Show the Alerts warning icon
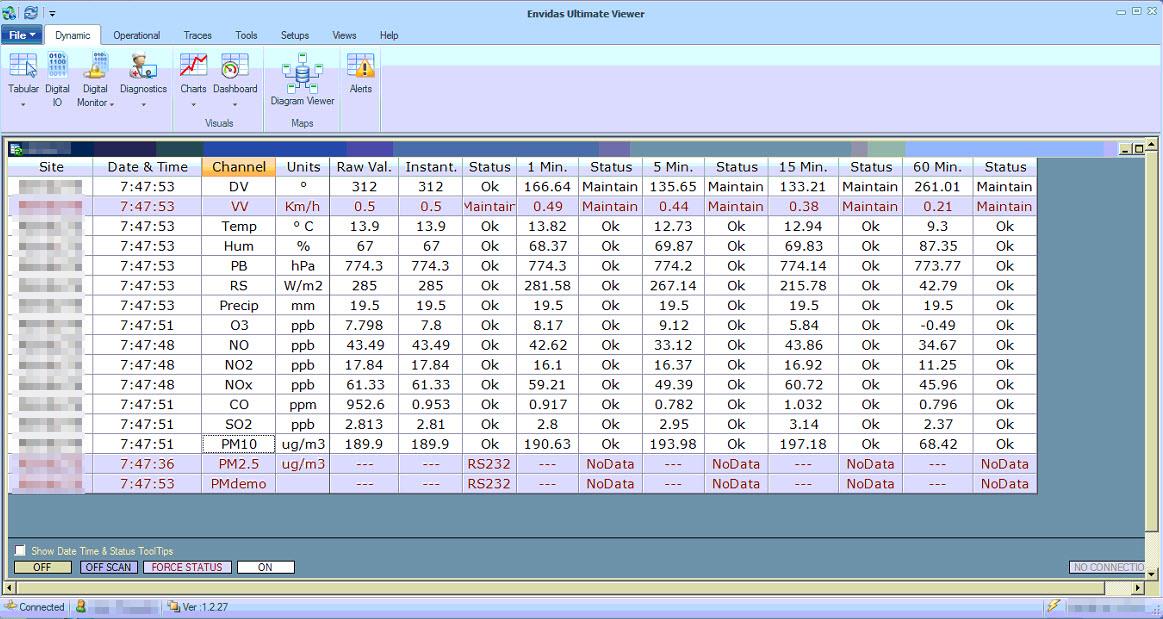The image size is (1163, 619). [x=360, y=66]
